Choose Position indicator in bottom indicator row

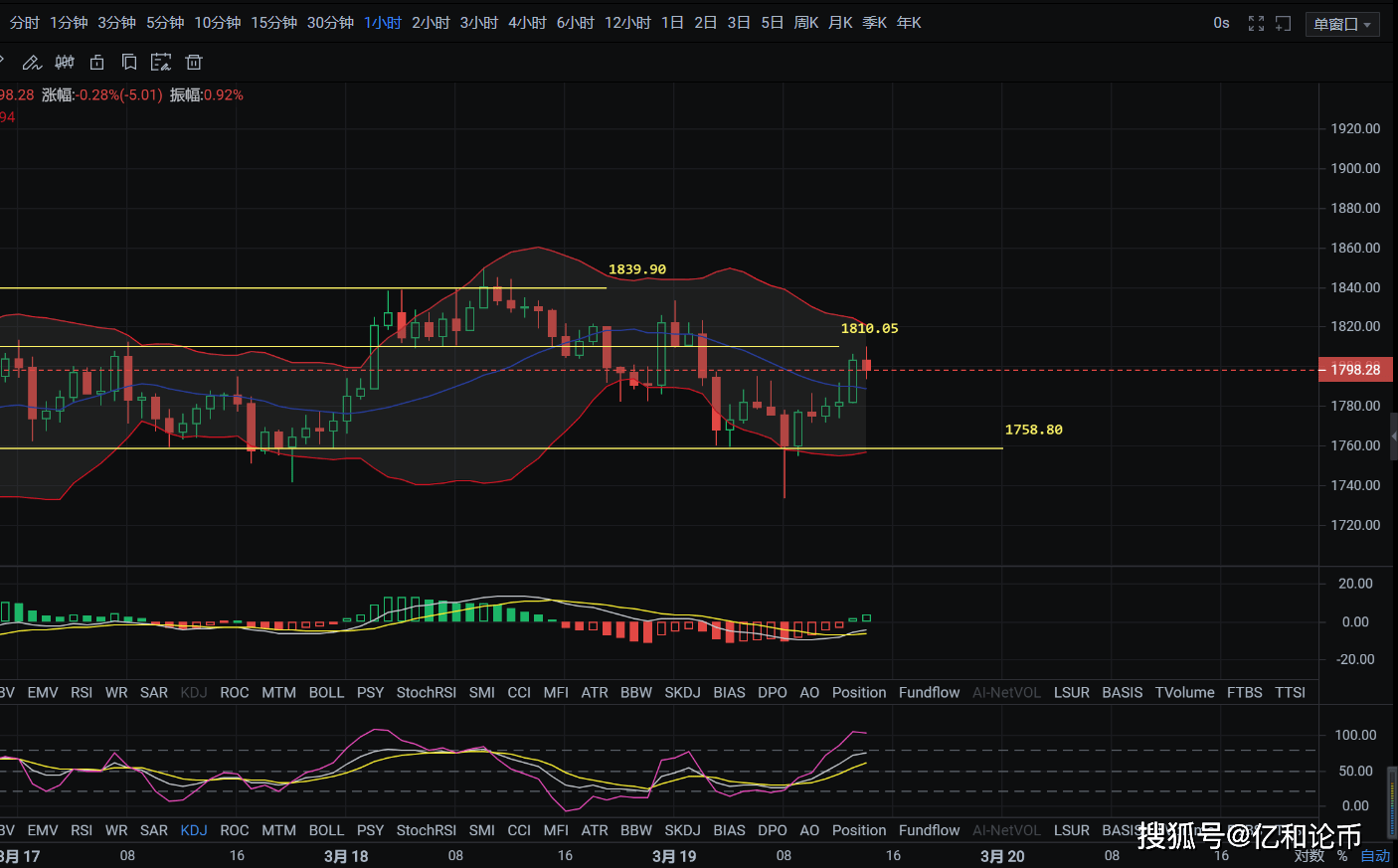point(859,831)
